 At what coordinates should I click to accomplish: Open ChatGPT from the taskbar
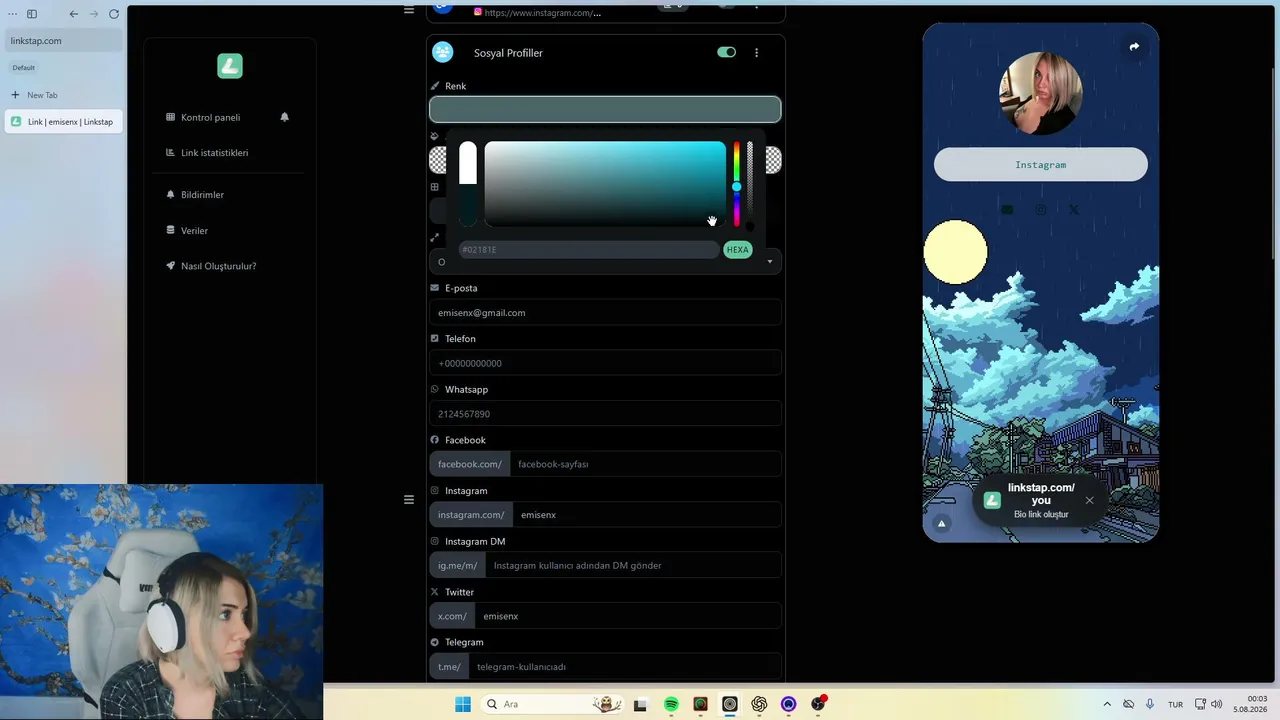click(759, 704)
